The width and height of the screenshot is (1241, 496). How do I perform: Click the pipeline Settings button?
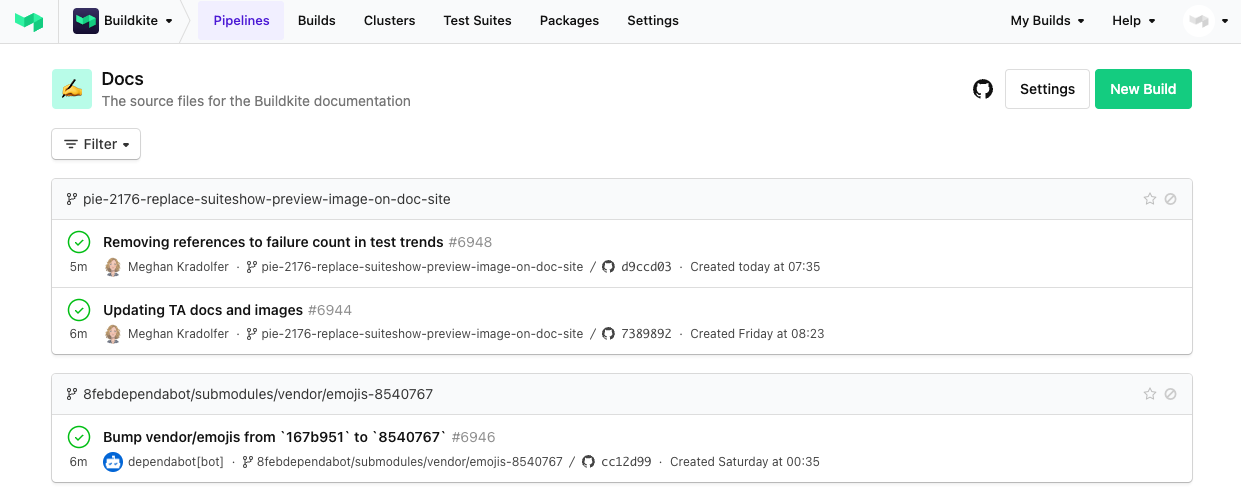point(1047,89)
